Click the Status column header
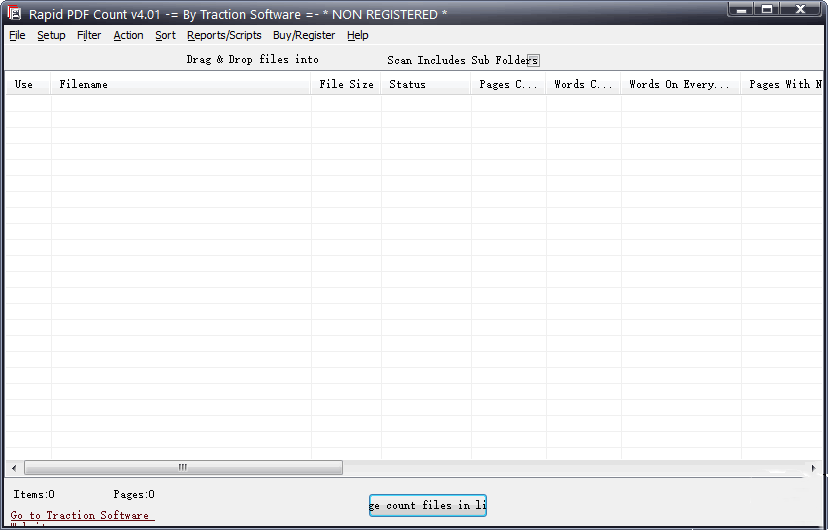The image size is (828, 530). (426, 84)
